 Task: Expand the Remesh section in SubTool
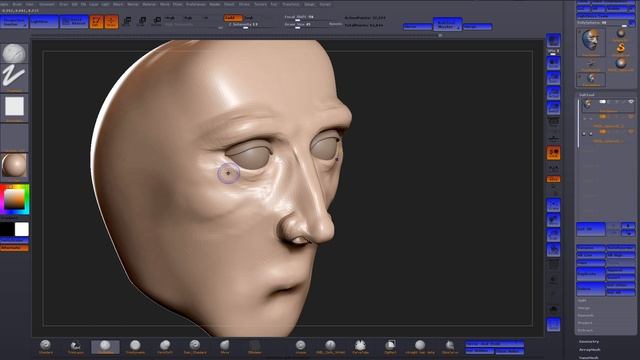coord(585,315)
